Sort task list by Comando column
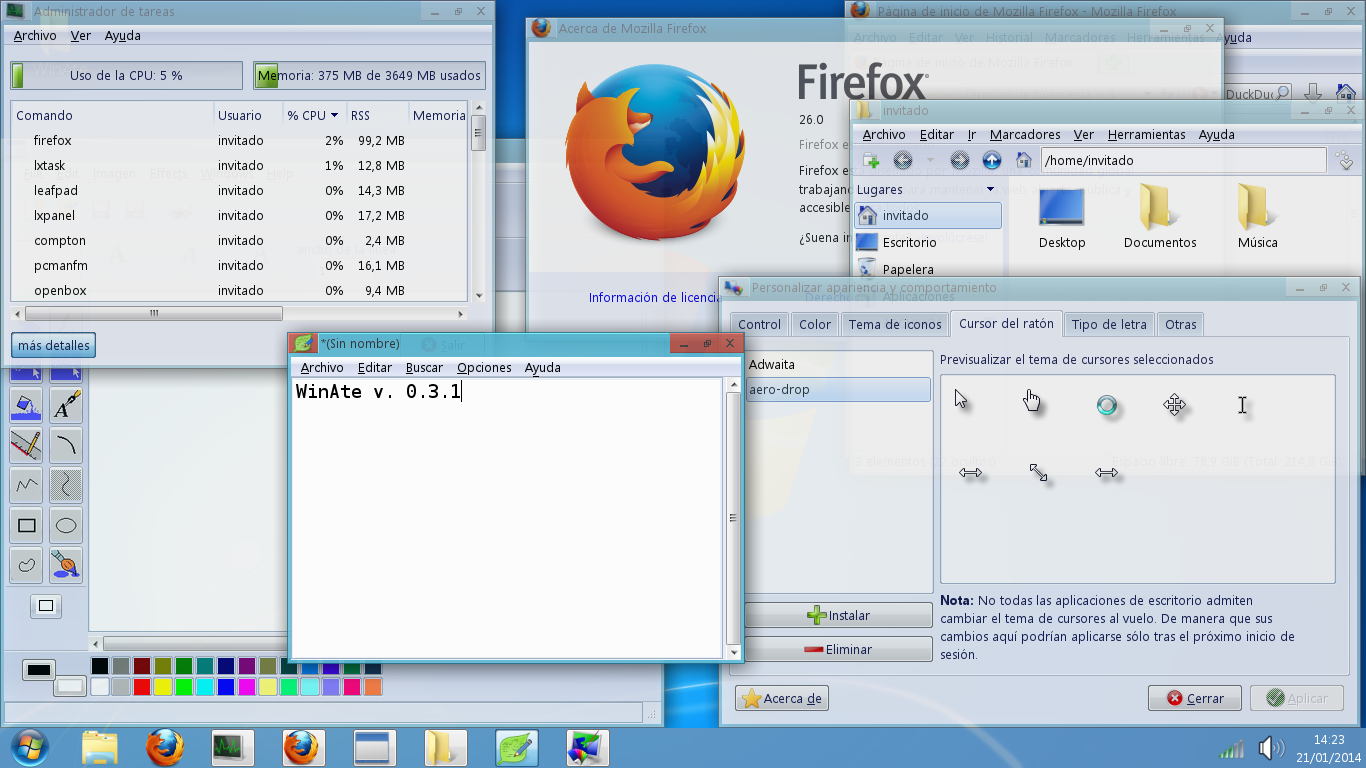 [x=112, y=115]
